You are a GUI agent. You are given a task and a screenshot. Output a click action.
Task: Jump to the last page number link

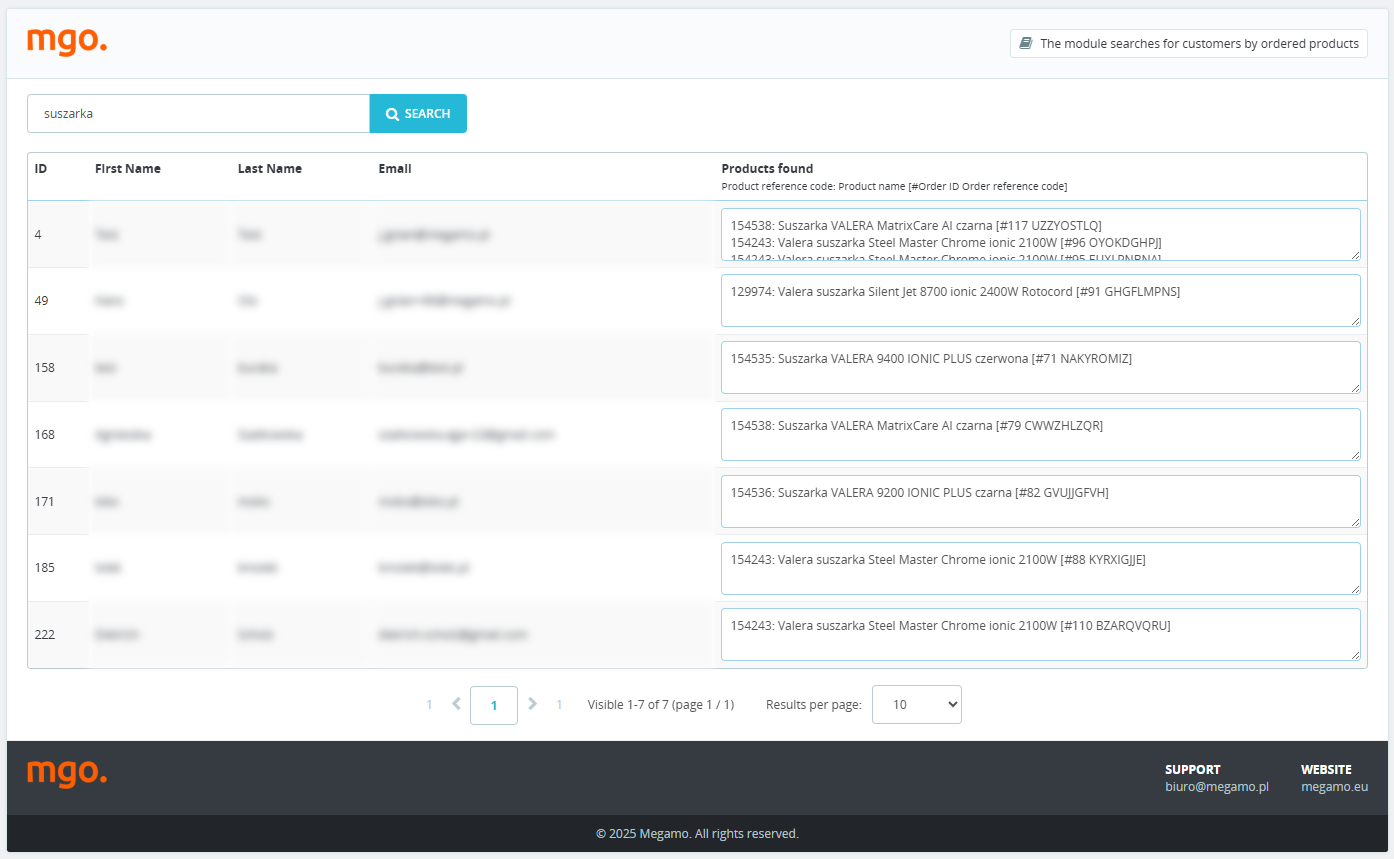[559, 705]
